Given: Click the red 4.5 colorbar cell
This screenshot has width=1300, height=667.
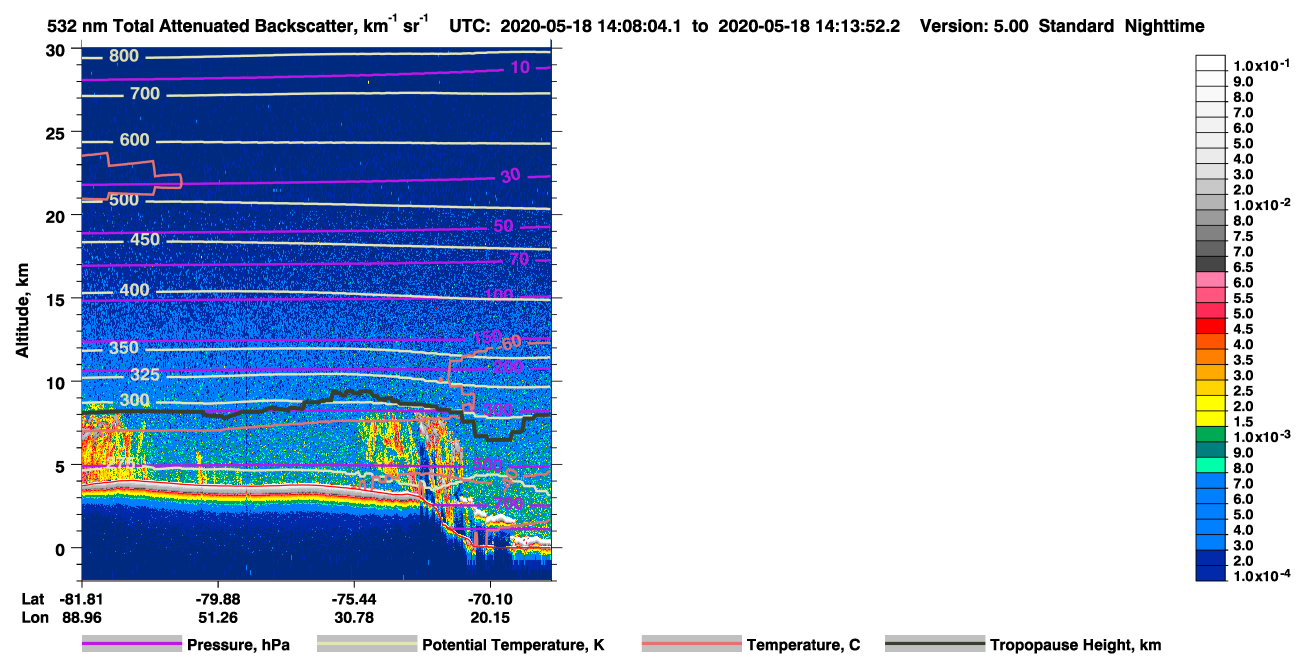Looking at the screenshot, I should (x=1211, y=327).
